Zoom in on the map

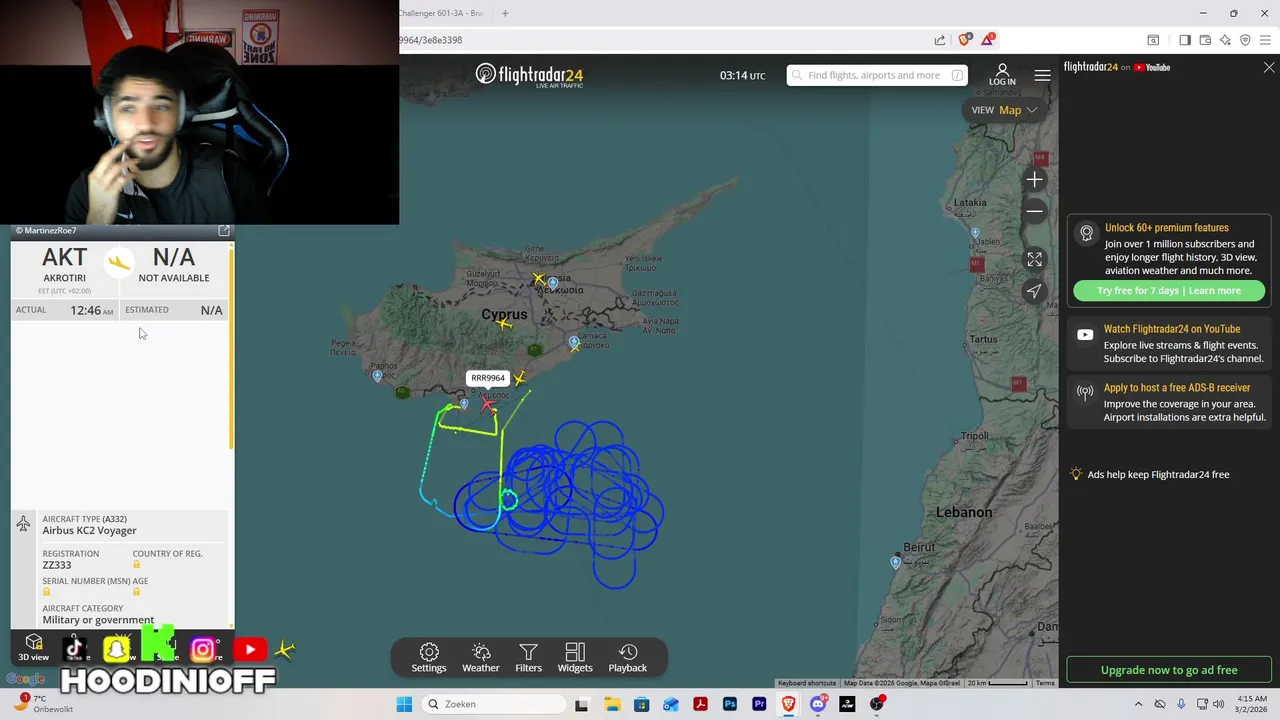pos(1035,180)
